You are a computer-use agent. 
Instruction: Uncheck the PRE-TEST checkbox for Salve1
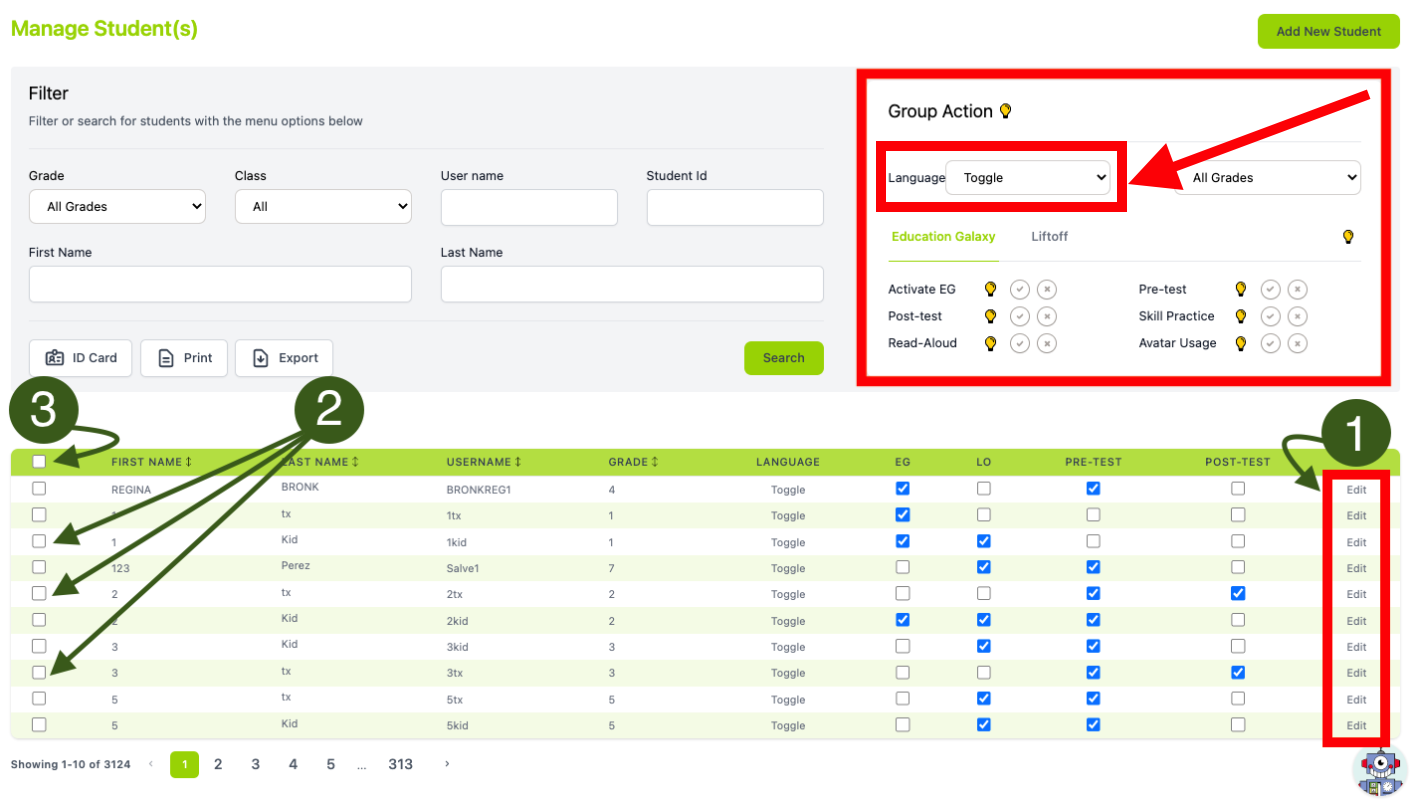tap(1093, 567)
